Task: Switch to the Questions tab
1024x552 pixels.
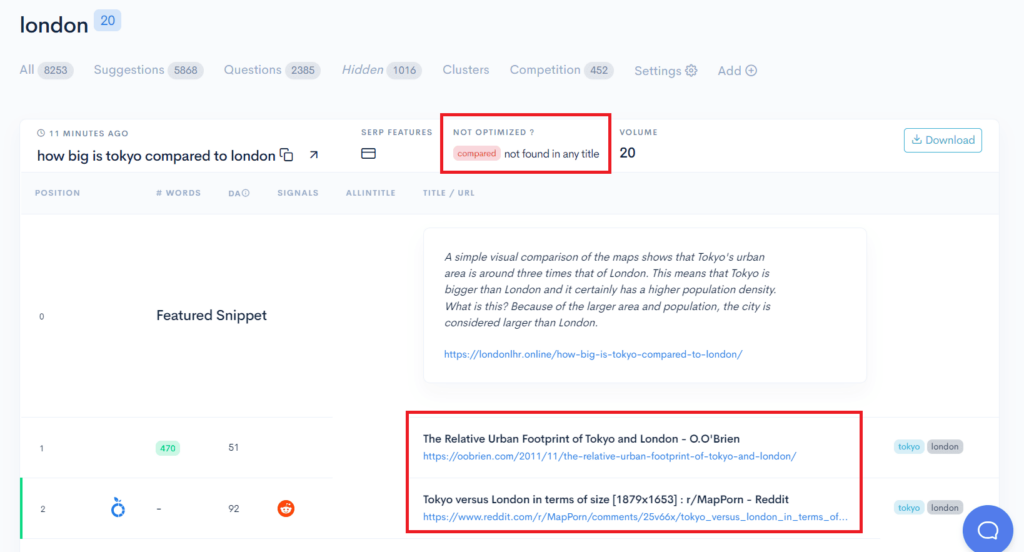Action: (252, 70)
